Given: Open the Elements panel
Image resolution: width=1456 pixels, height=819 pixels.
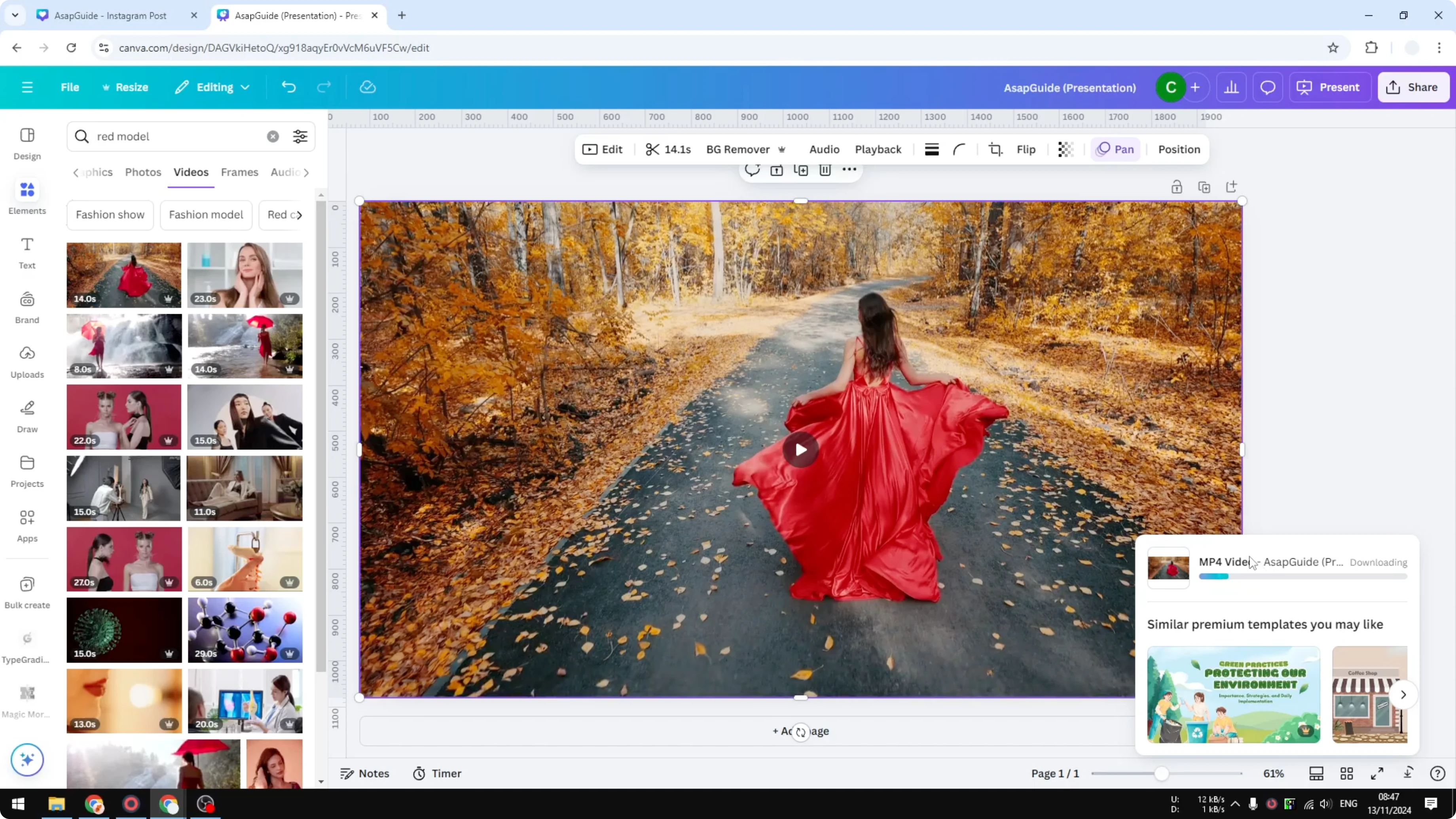Looking at the screenshot, I should (x=27, y=197).
